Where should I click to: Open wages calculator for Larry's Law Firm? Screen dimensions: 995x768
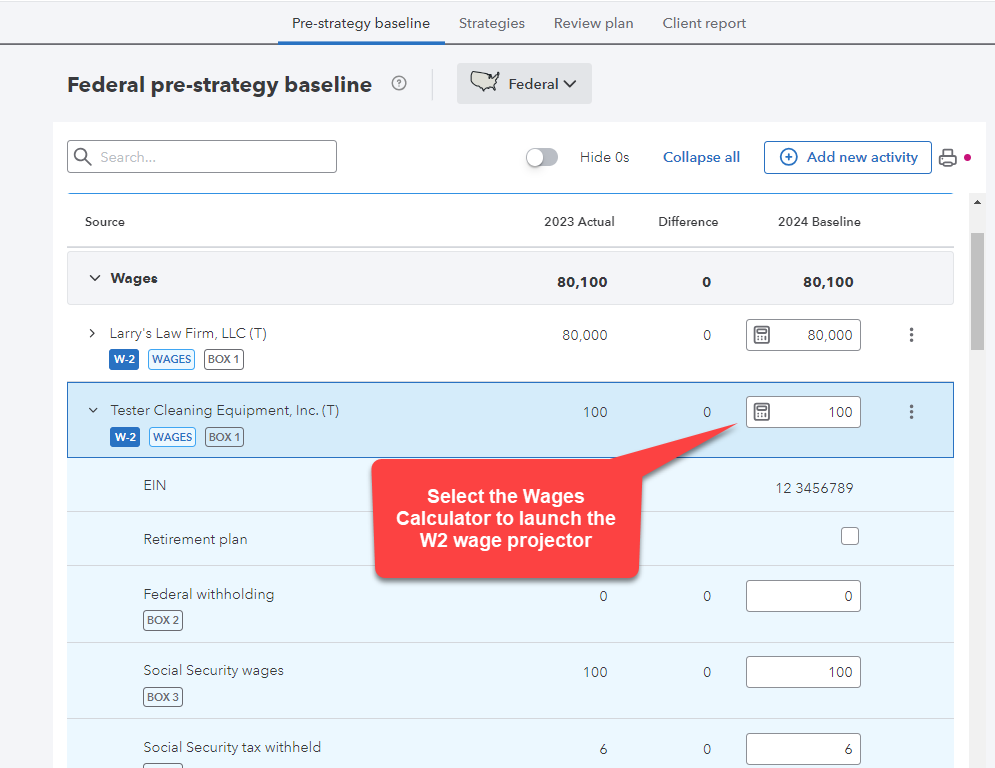click(762, 335)
